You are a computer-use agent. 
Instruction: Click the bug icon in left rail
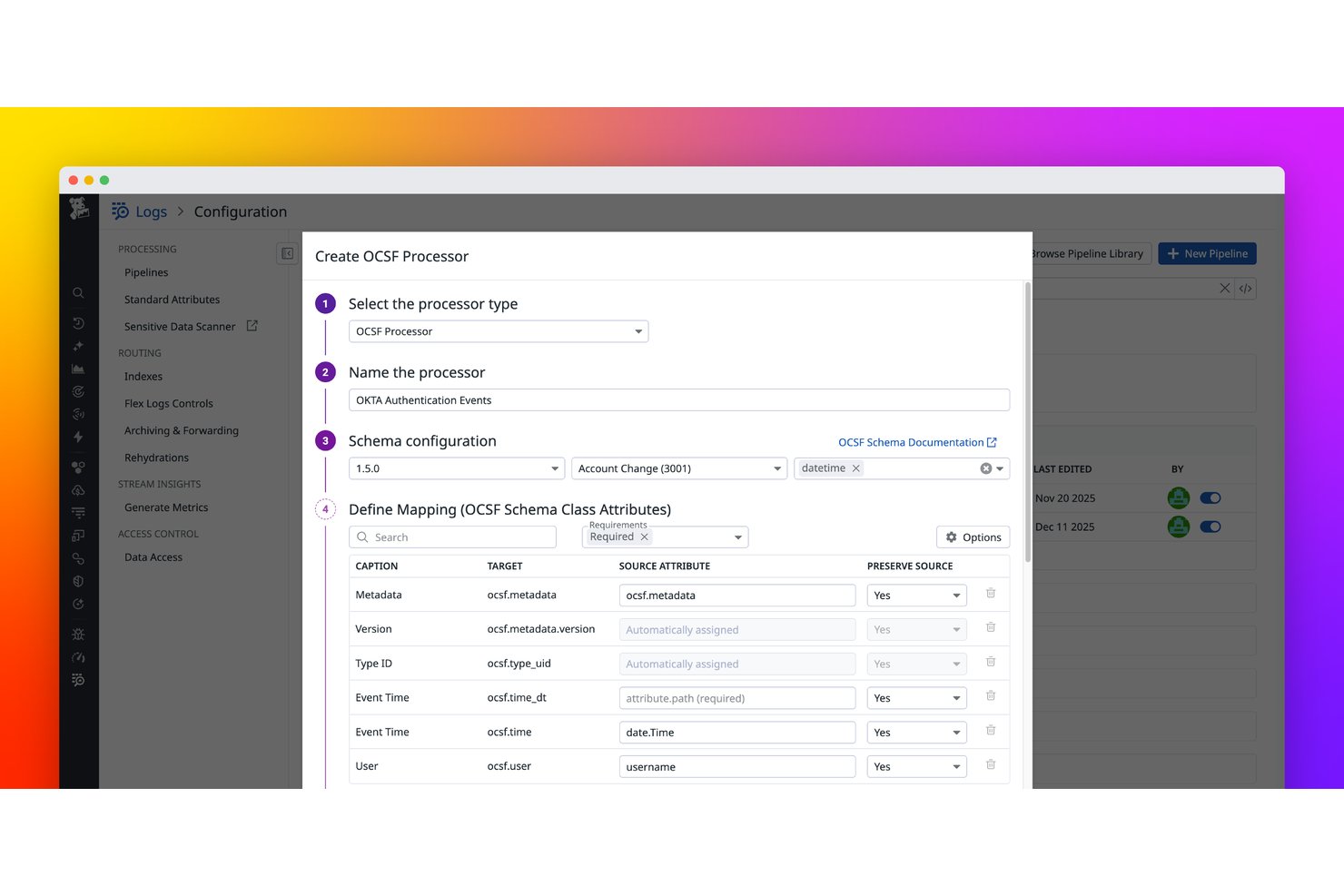[78, 635]
